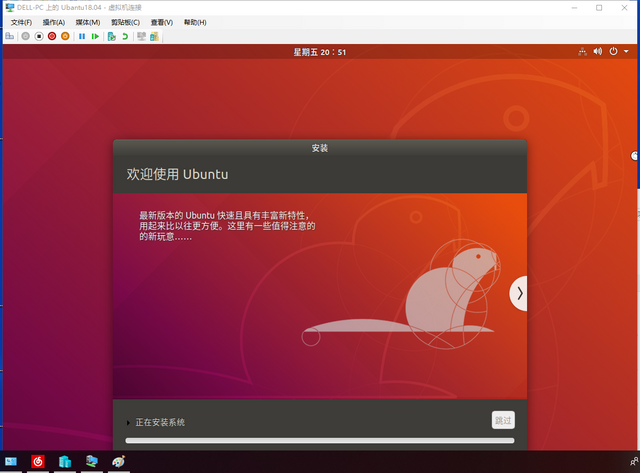Open the 查看(V) menu

point(162,22)
